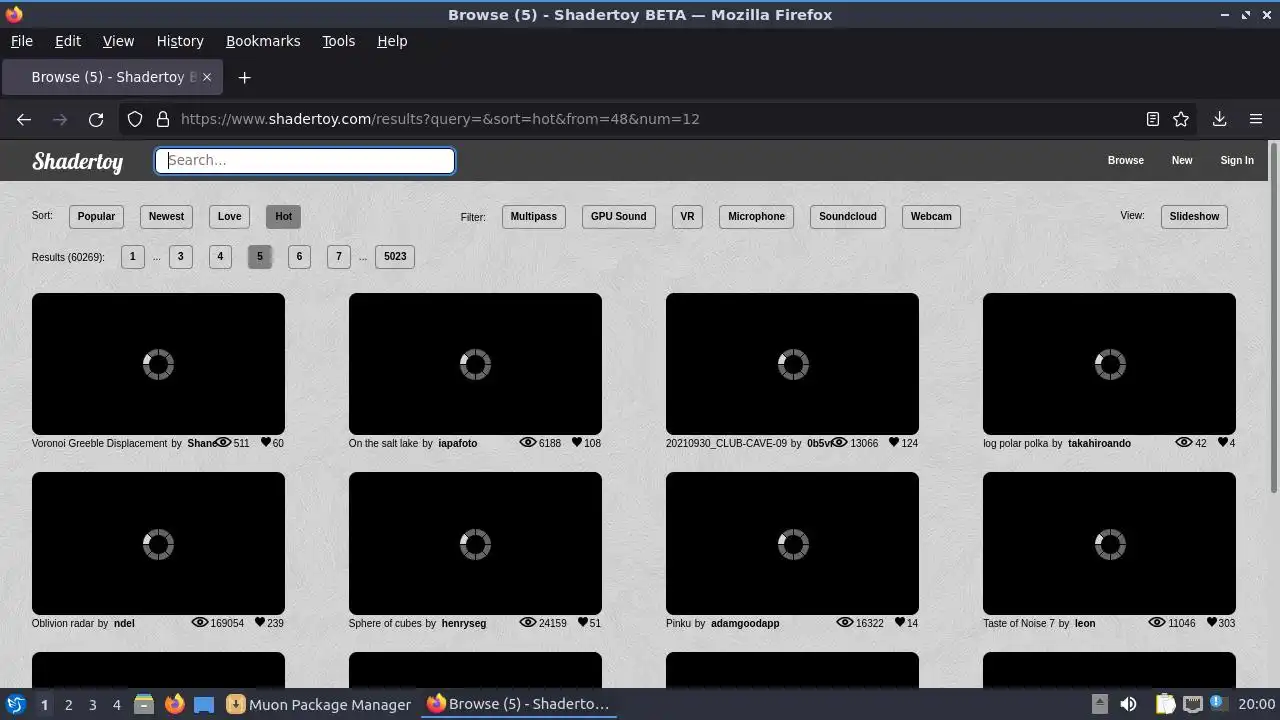This screenshot has height=720, width=1280.
Task: Toggle the Soundcloud filter
Action: tap(847, 216)
